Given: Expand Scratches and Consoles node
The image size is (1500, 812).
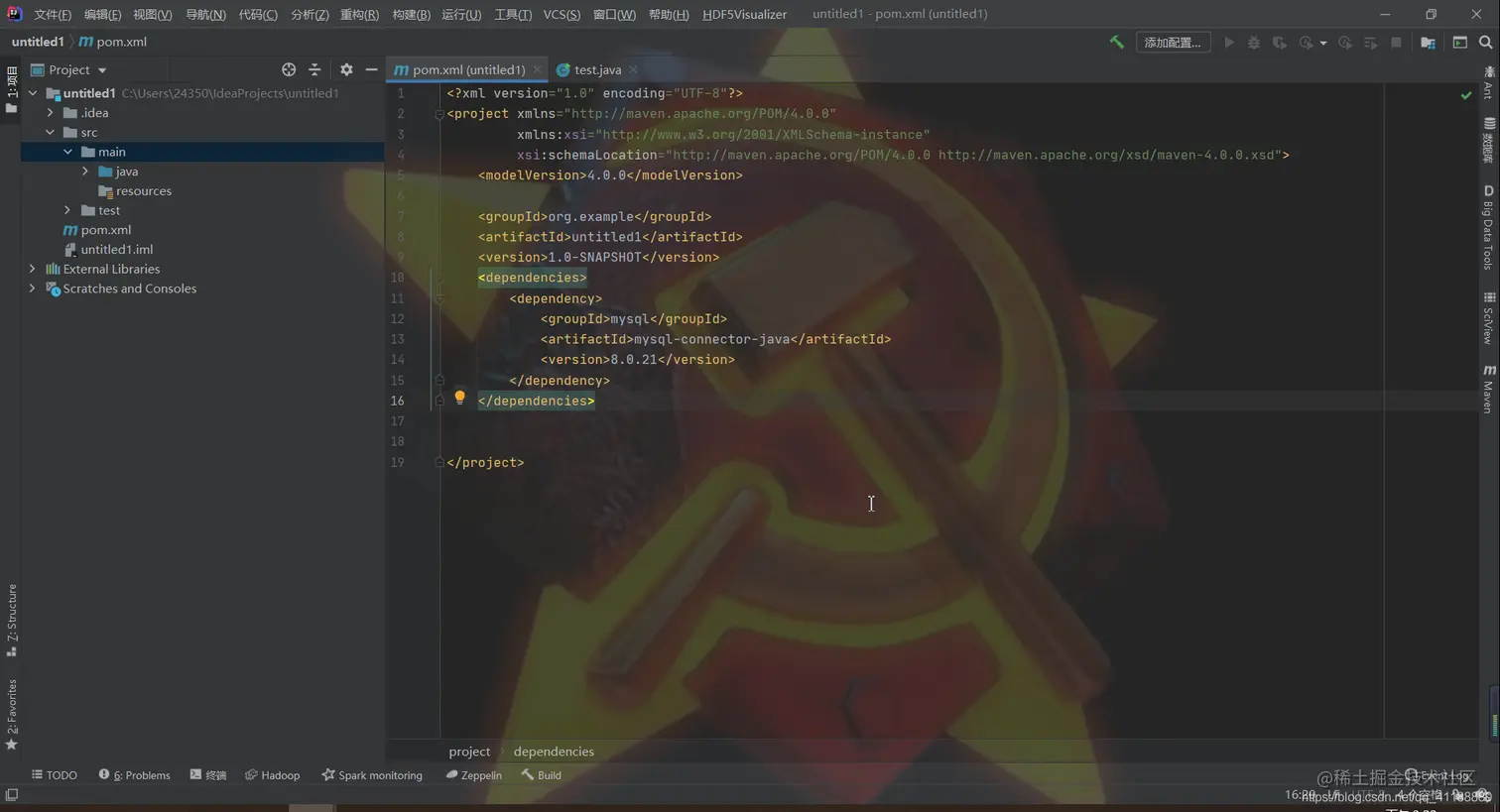Looking at the screenshot, I should tap(33, 289).
